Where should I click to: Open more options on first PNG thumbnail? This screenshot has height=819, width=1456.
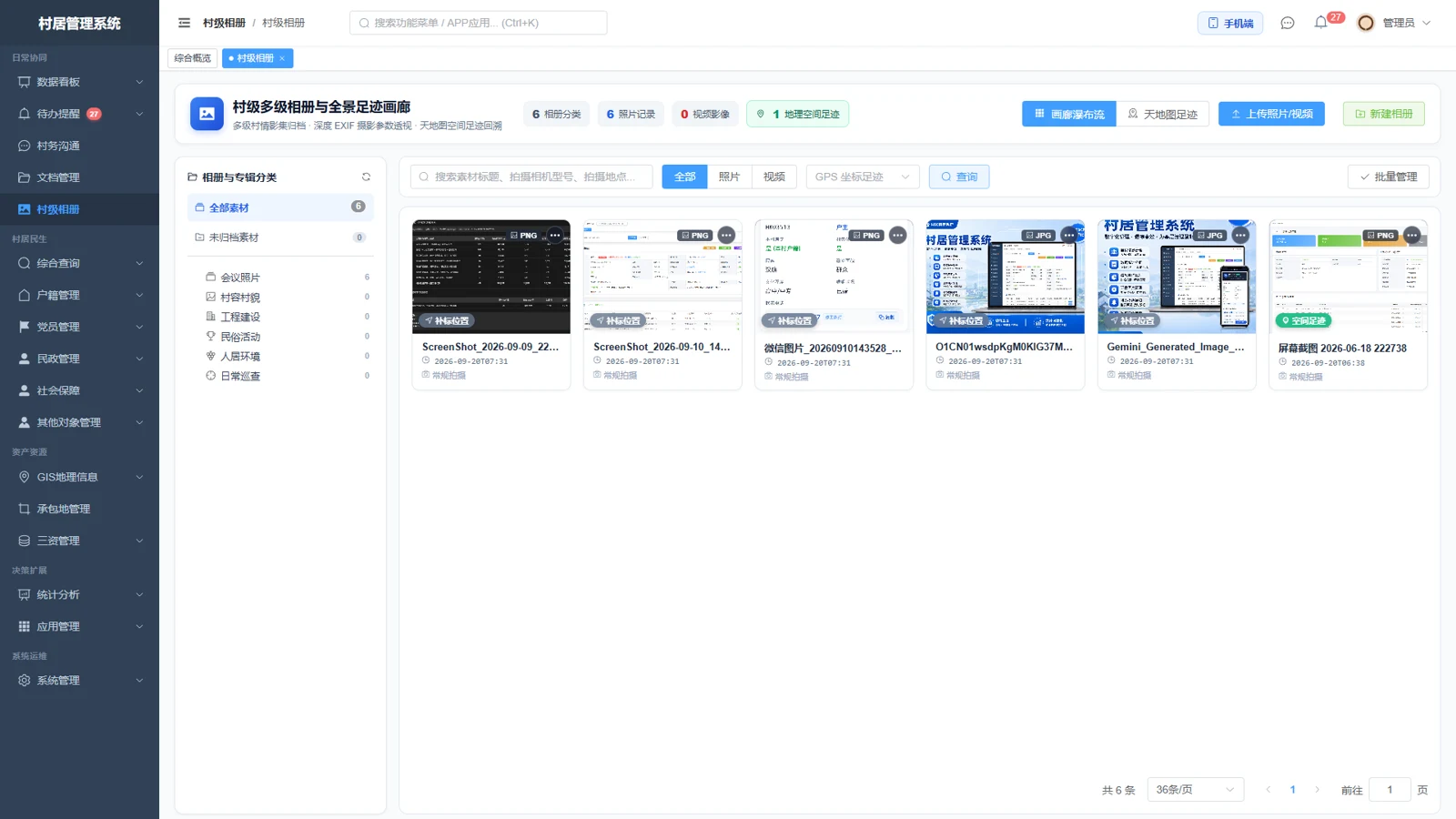coord(555,235)
